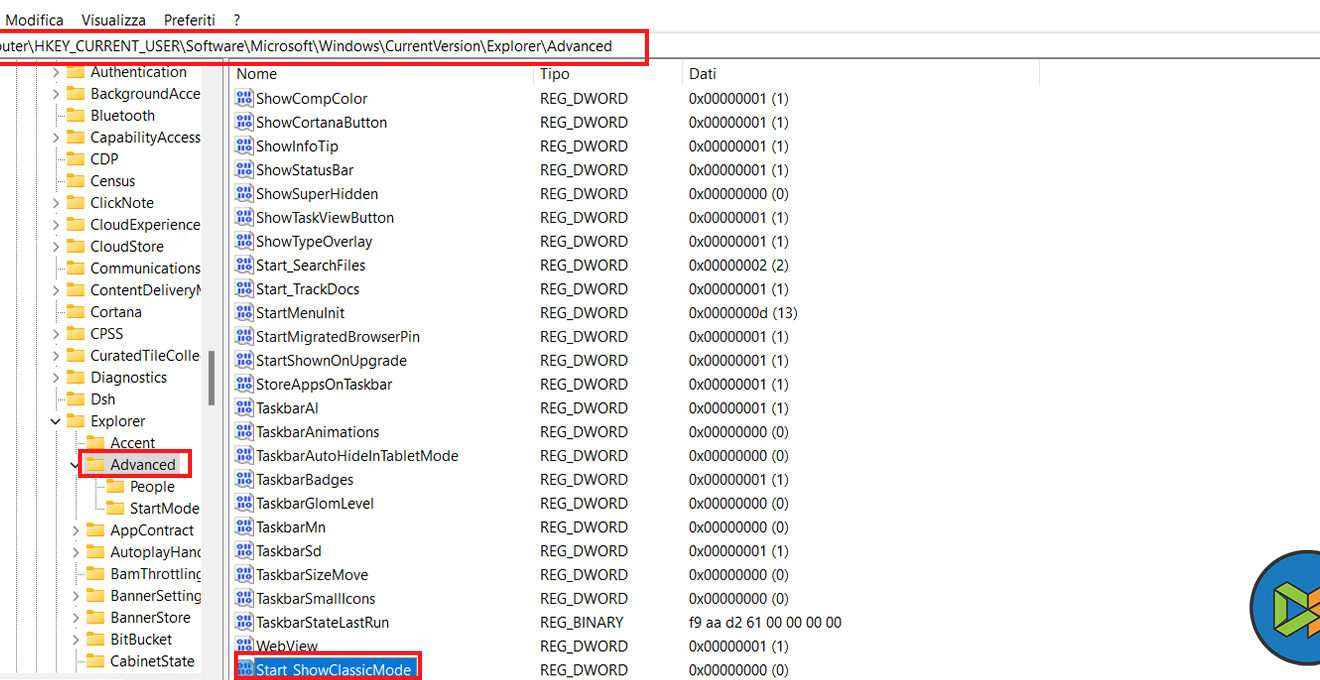The image size is (1320, 680).
Task: Select the StartShownOnUpgrade value icon
Action: click(244, 360)
